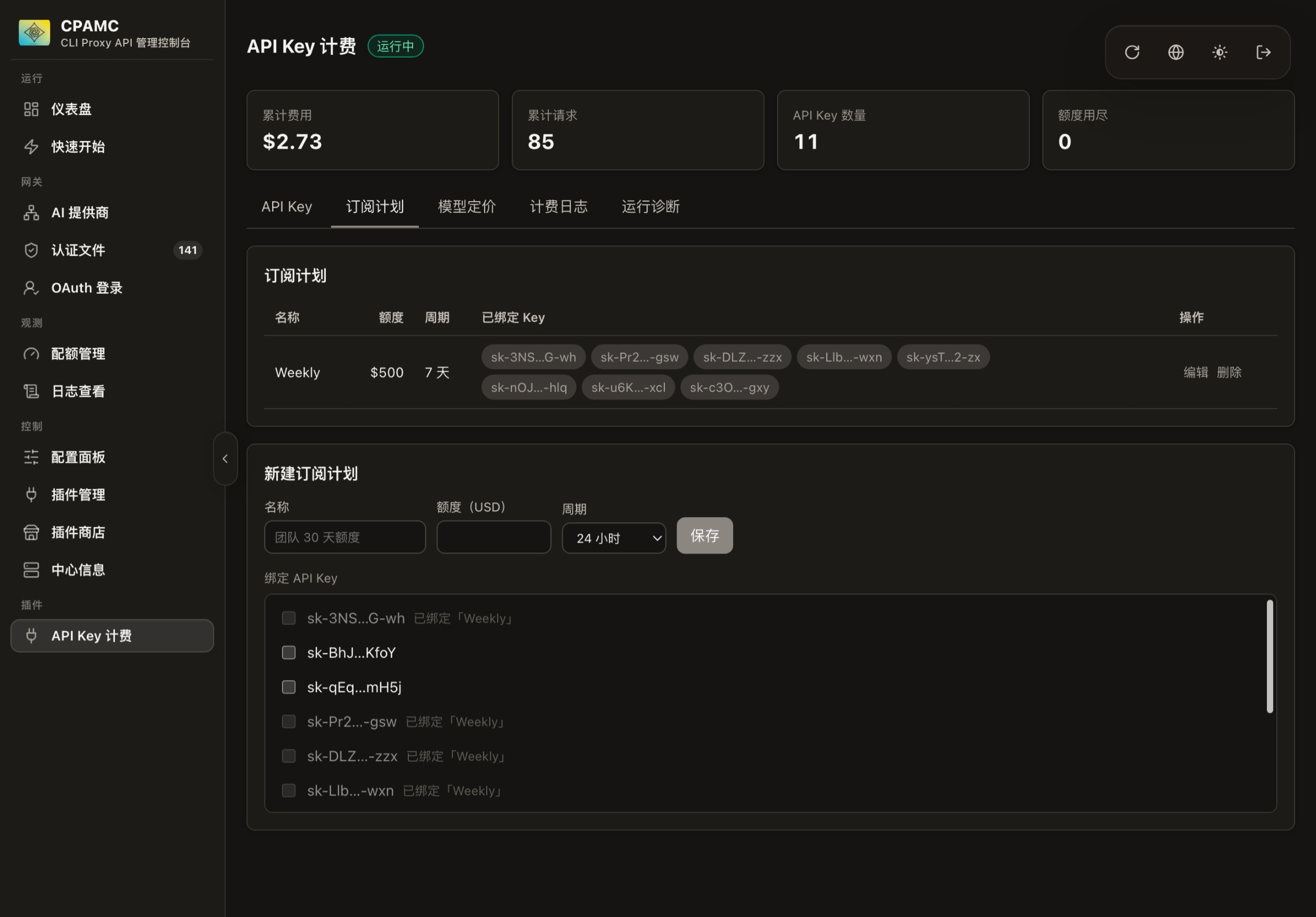Open 插件管理 in the sidebar
The height and width of the screenshot is (917, 1316).
tap(112, 495)
